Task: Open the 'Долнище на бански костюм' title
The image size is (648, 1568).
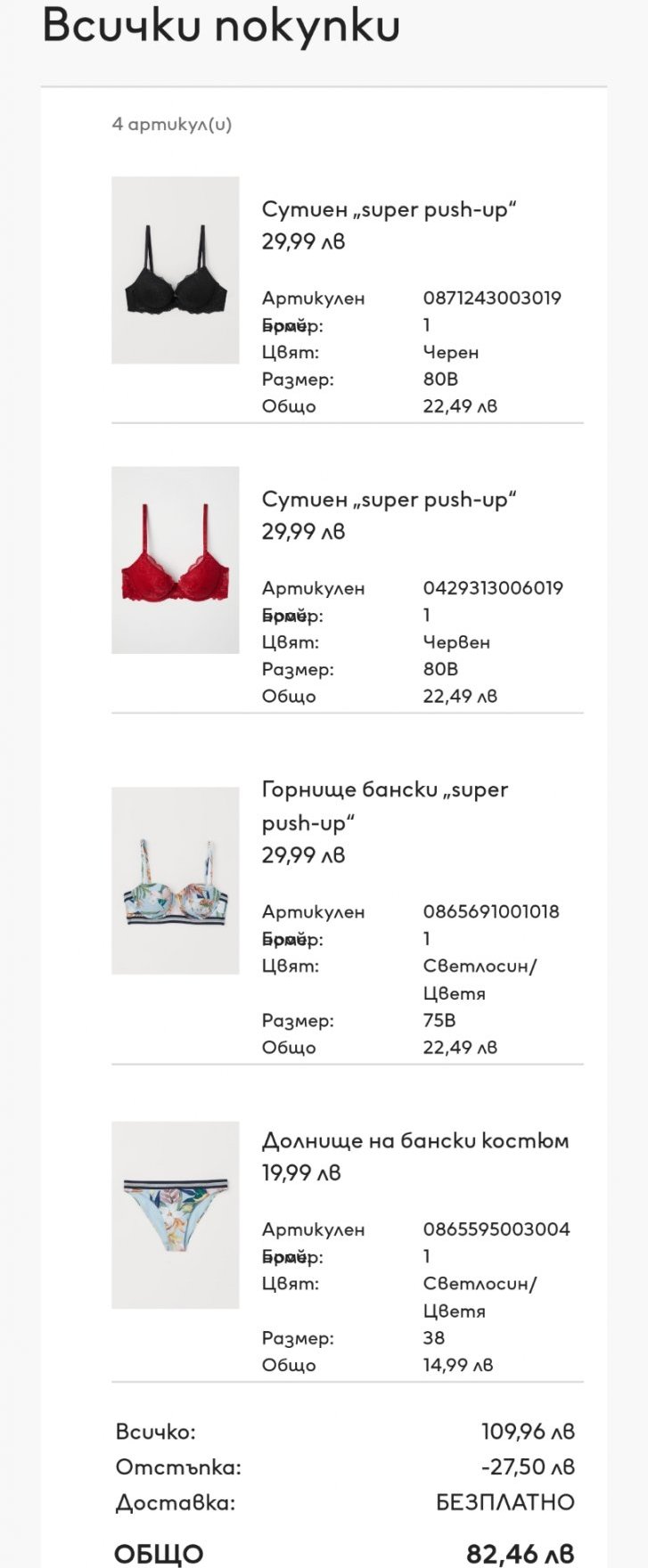Action: click(415, 1140)
